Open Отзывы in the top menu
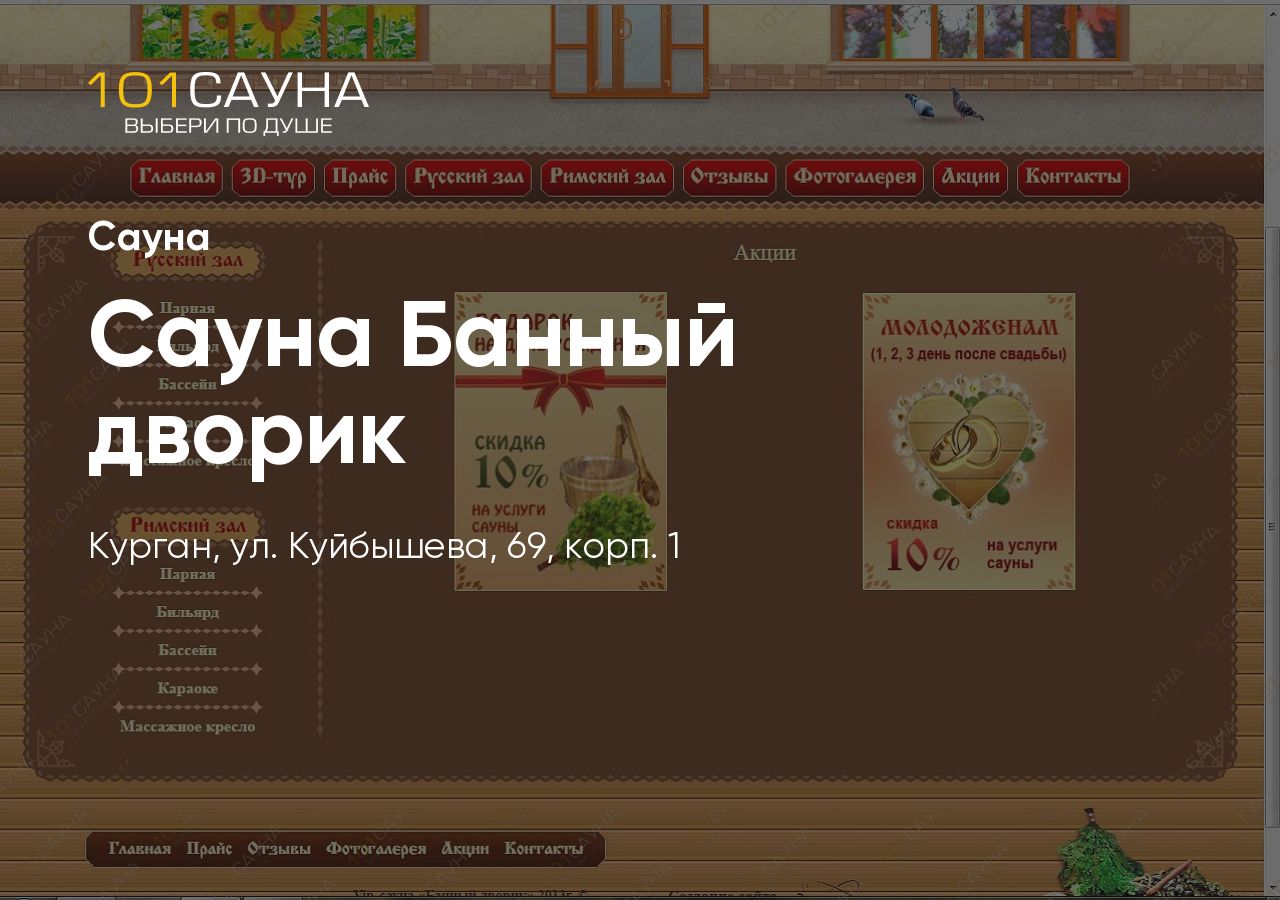This screenshot has width=1280, height=900. pyautogui.click(x=730, y=178)
